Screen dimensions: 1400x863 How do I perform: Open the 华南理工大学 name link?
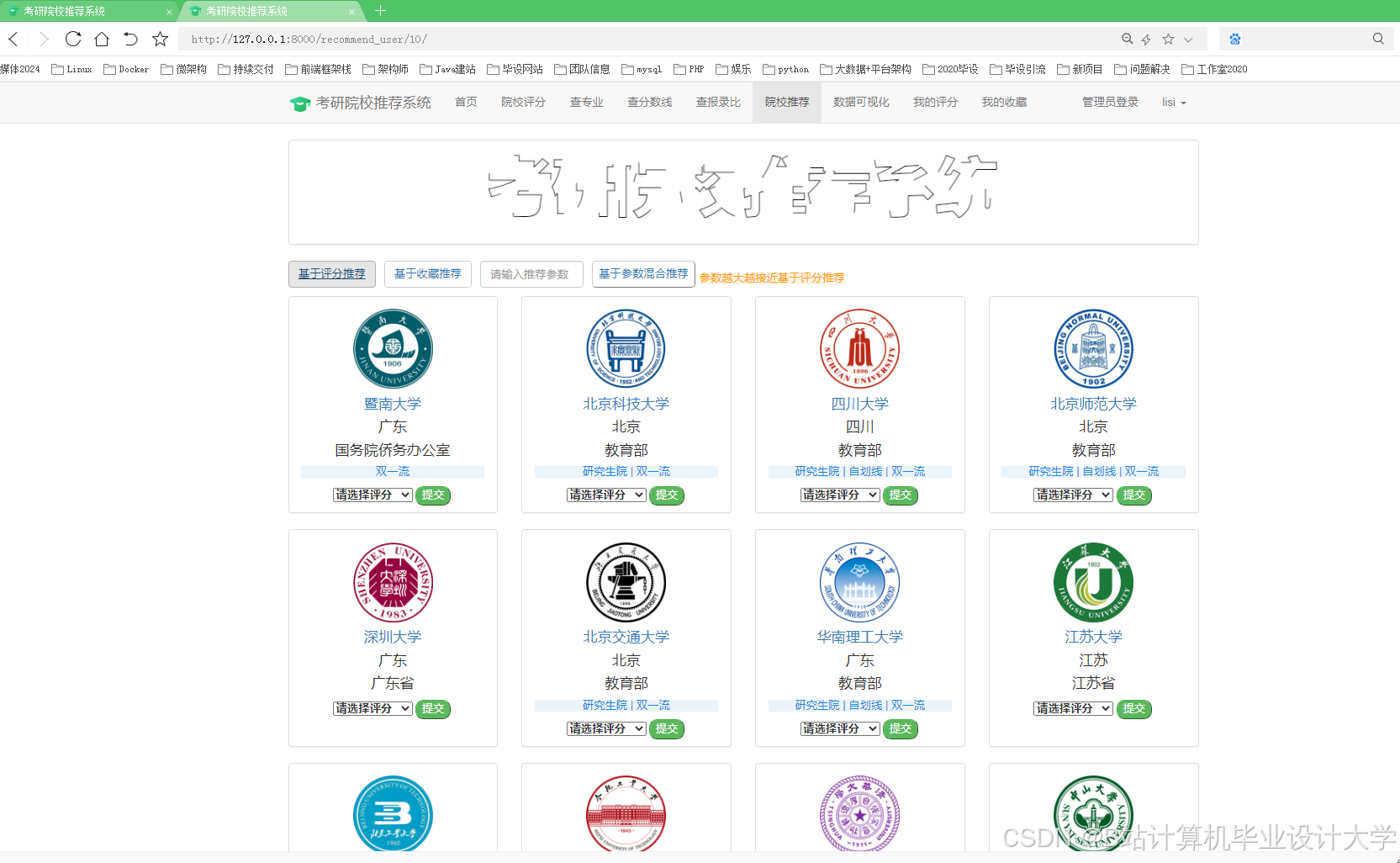pyautogui.click(x=859, y=638)
